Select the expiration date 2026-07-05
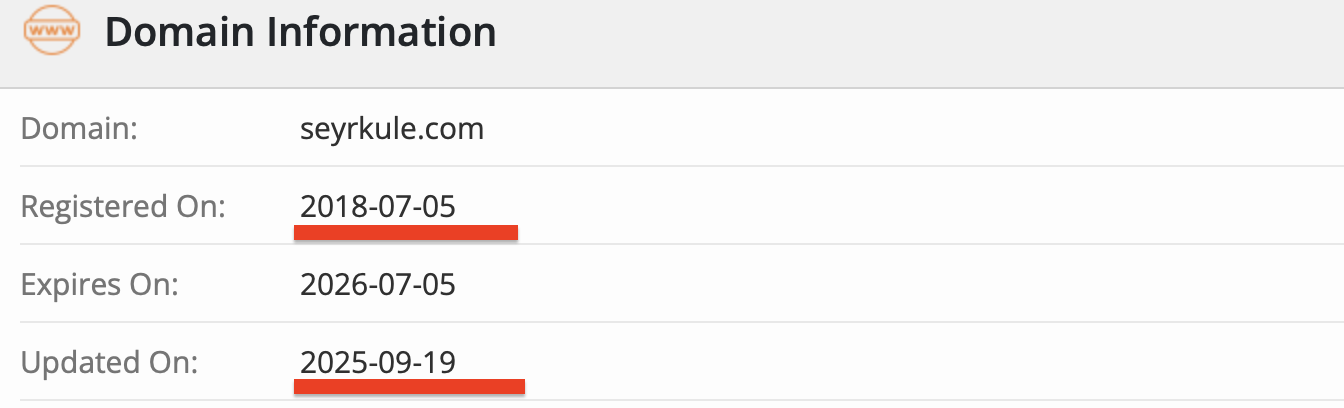 [378, 285]
